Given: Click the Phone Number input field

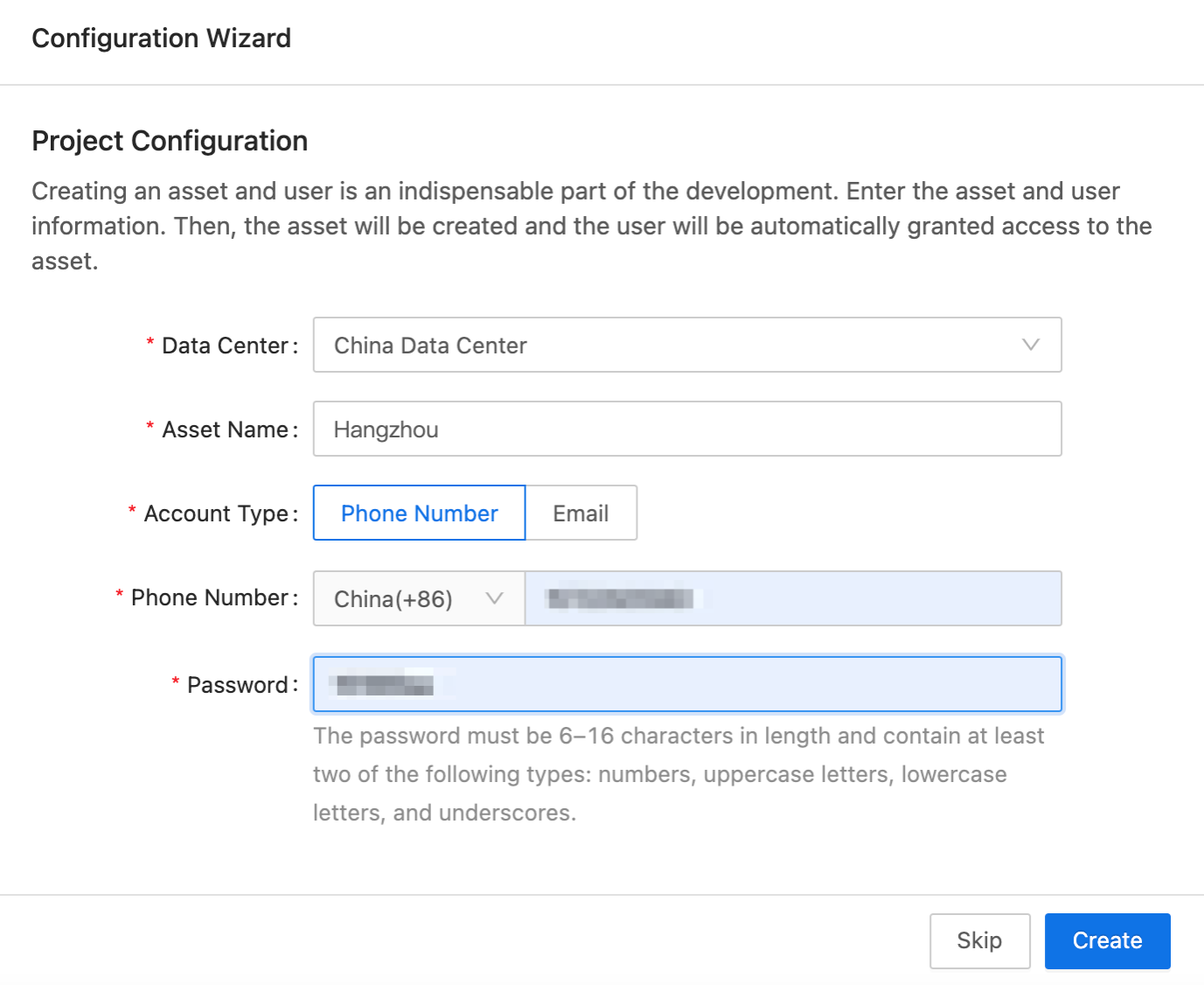Looking at the screenshot, I should 792,598.
